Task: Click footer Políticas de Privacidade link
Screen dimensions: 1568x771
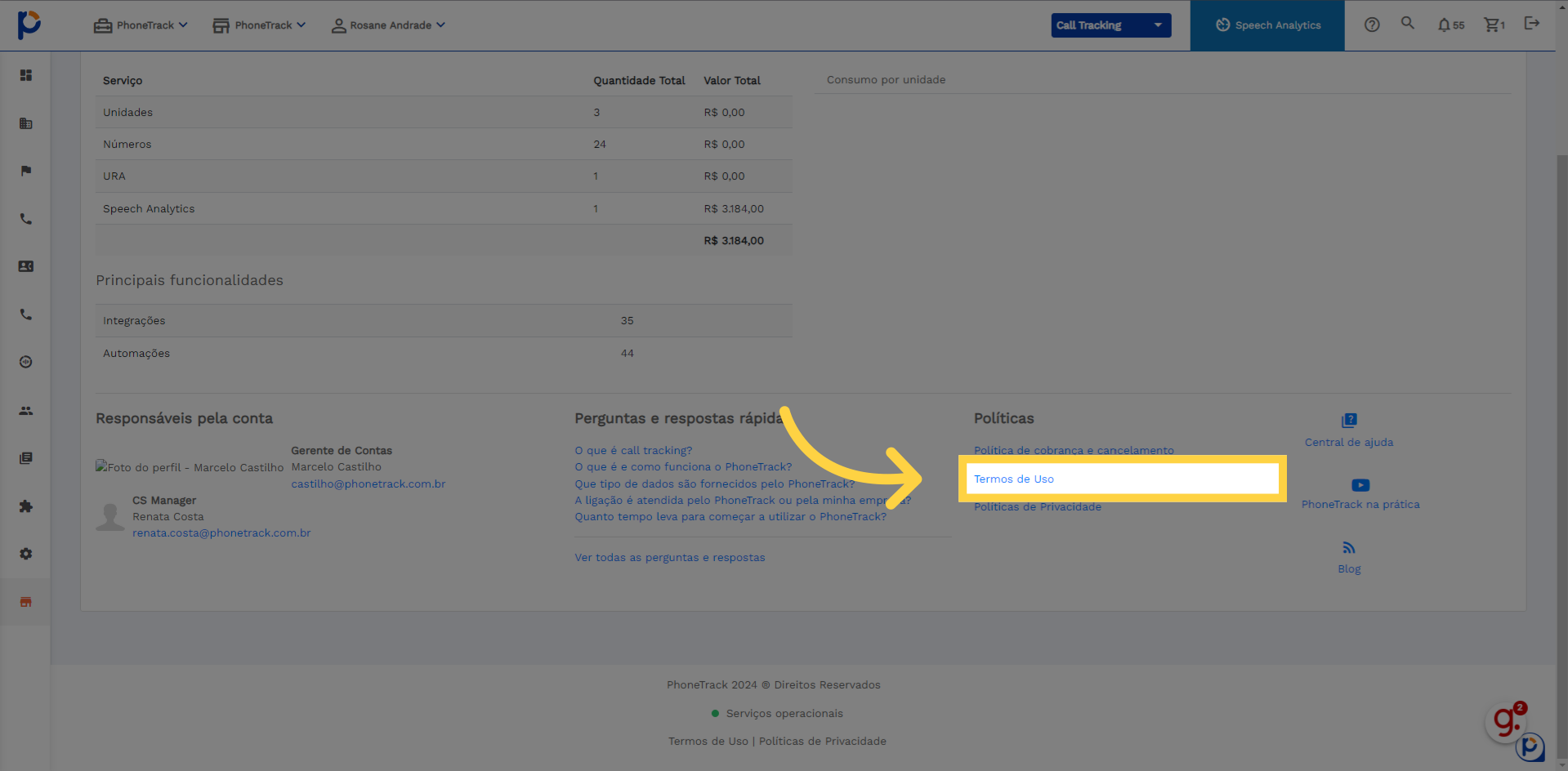Action: click(822, 741)
